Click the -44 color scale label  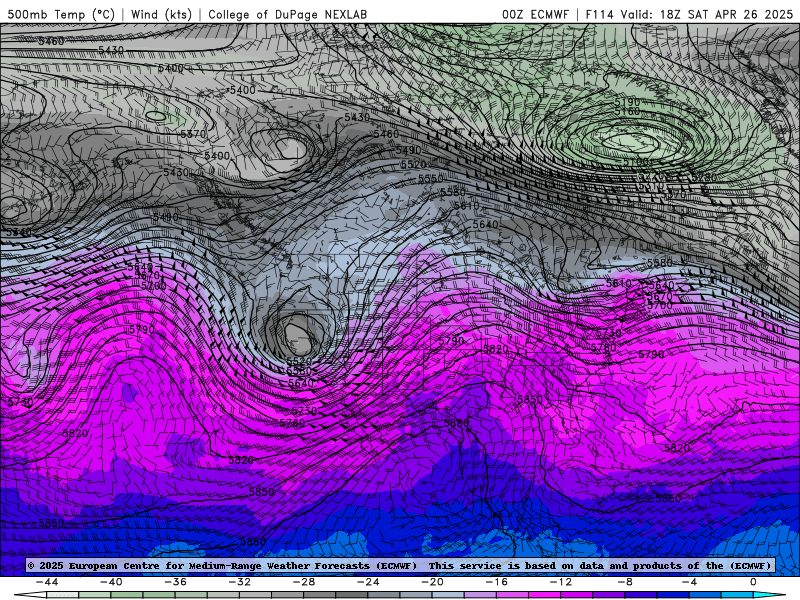point(47,582)
